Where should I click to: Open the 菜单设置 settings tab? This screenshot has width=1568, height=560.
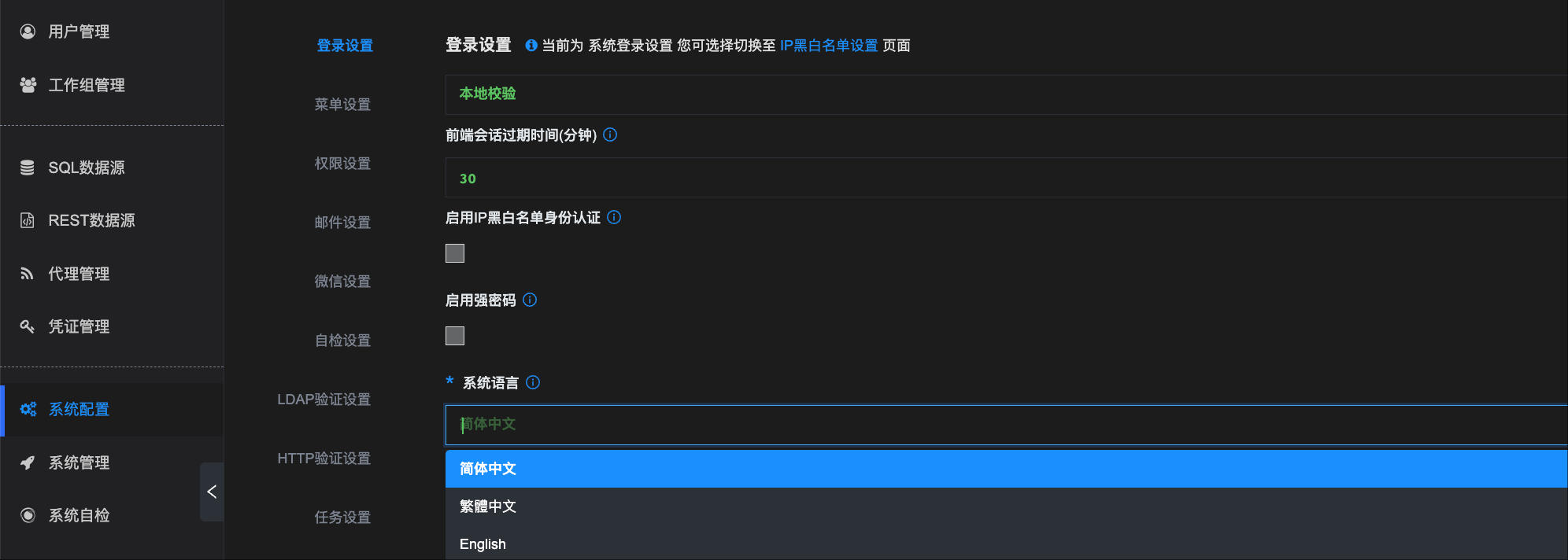[x=342, y=105]
